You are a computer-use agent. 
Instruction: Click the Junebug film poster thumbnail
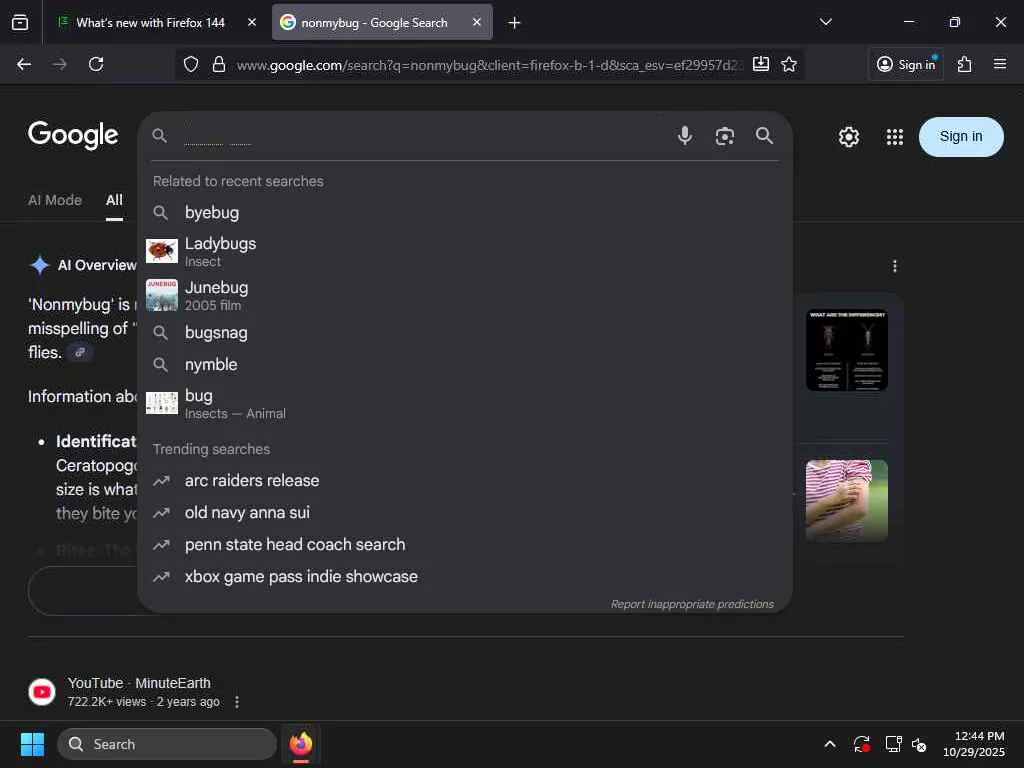point(161,295)
